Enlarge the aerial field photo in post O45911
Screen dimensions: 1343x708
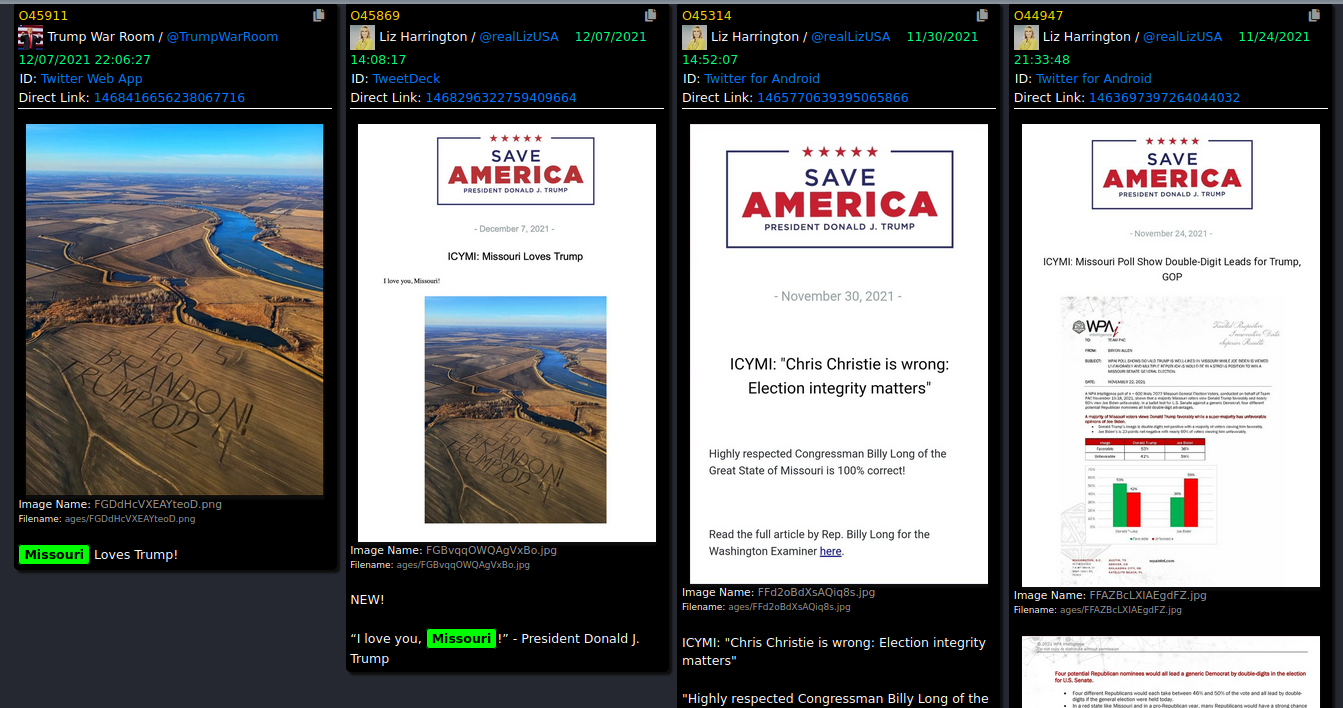pos(174,309)
